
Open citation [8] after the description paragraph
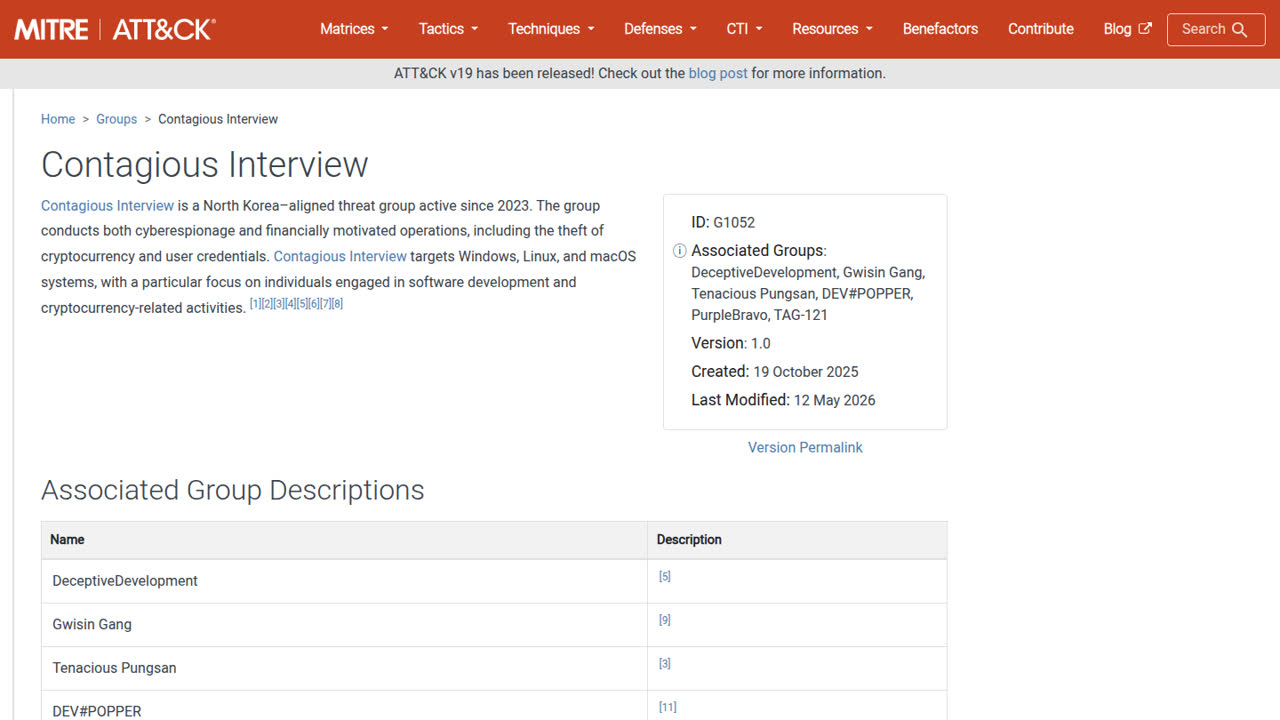pyautogui.click(x=337, y=303)
